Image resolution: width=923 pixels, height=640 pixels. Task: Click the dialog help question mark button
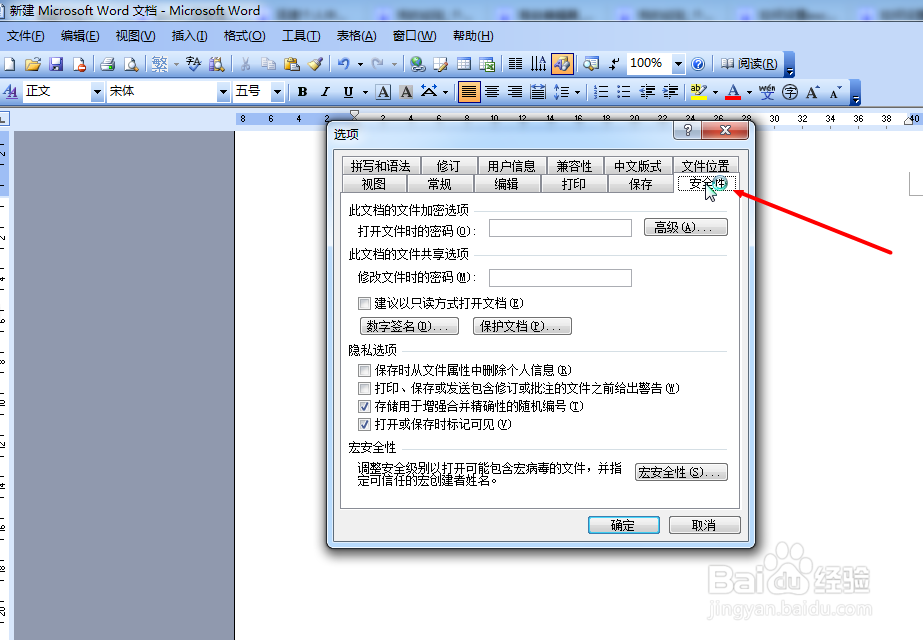click(688, 131)
